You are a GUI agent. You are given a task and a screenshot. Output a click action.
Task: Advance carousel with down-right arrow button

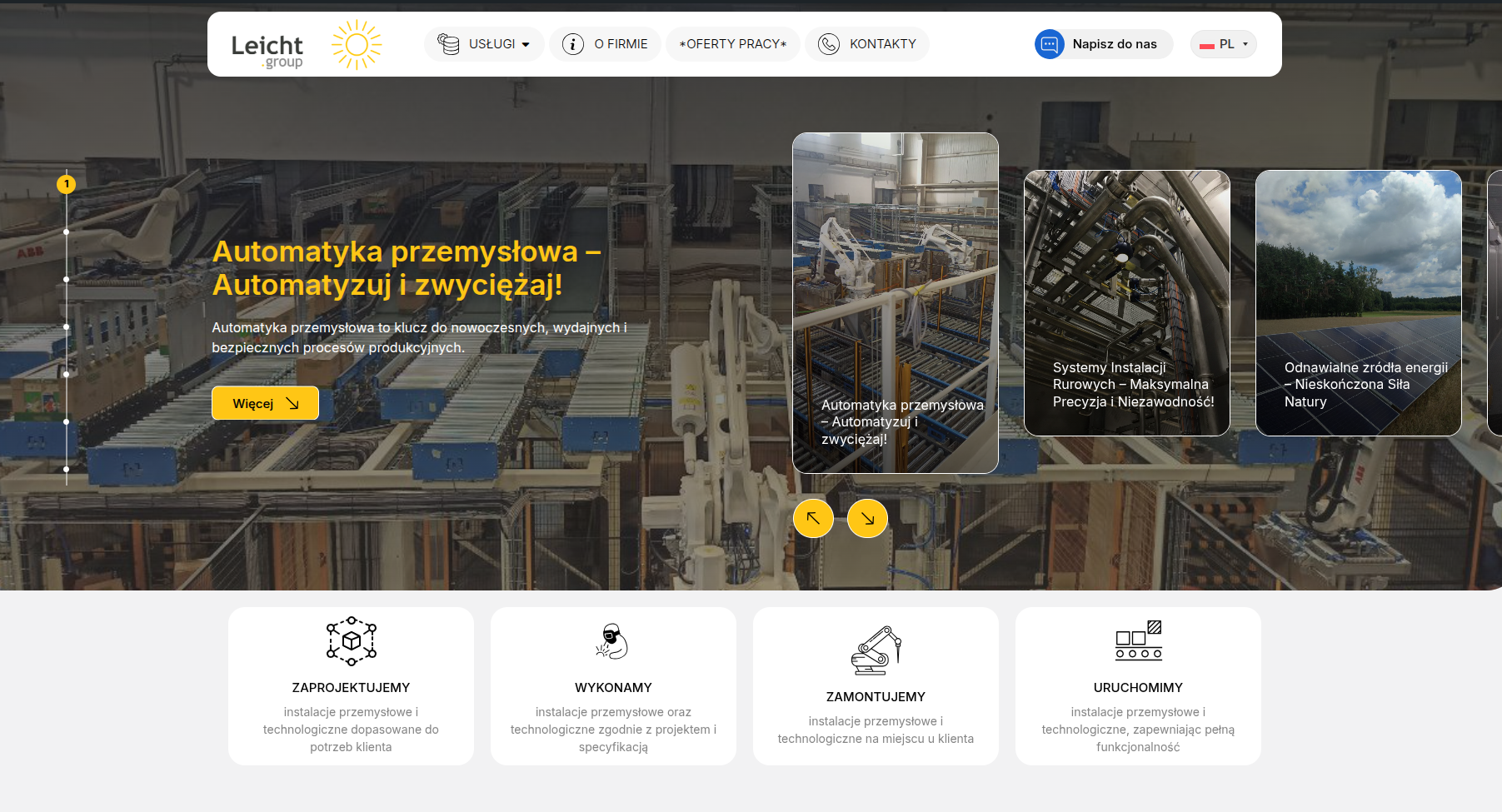[867, 518]
